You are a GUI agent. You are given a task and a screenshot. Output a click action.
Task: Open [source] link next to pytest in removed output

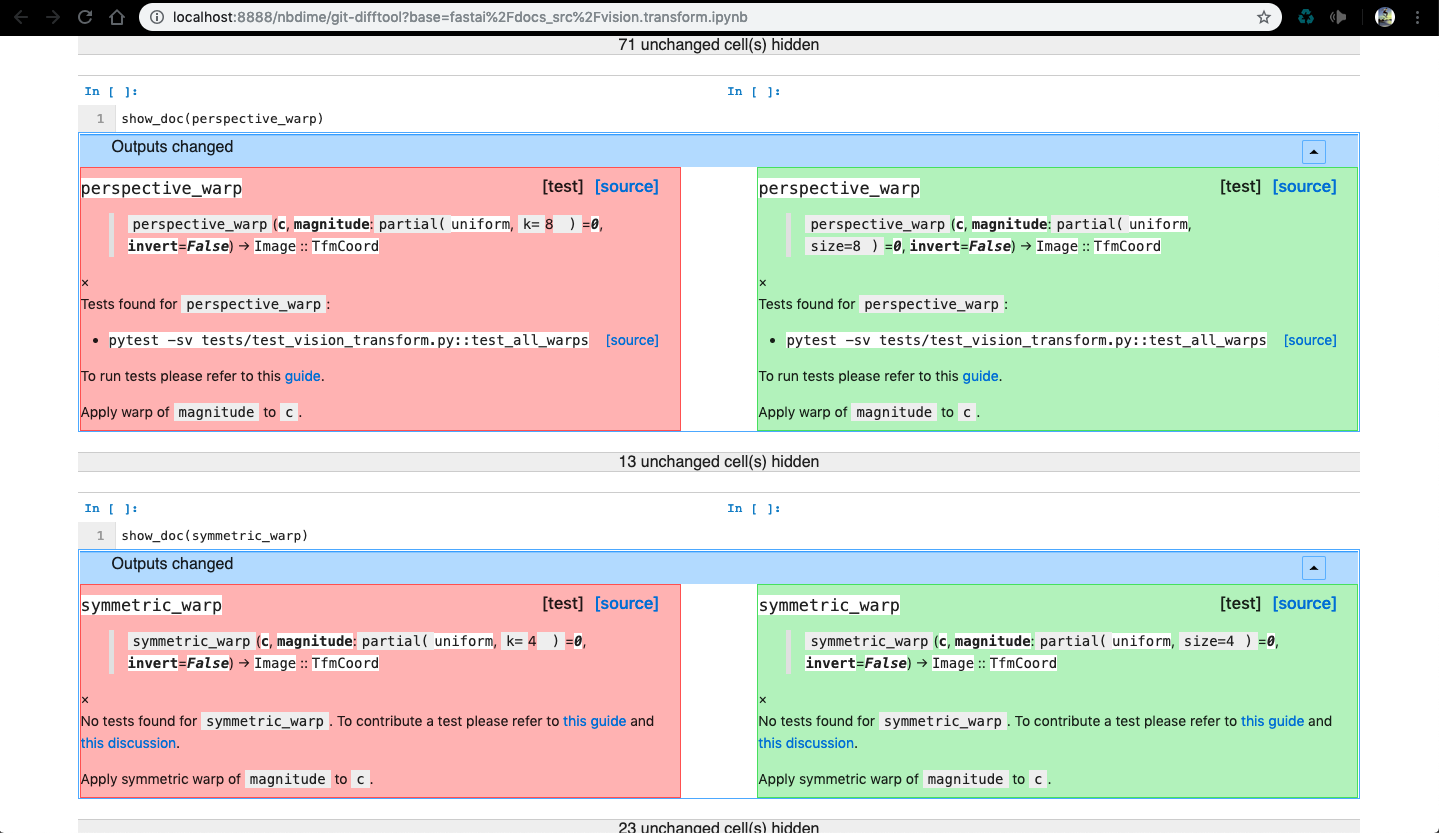632,340
